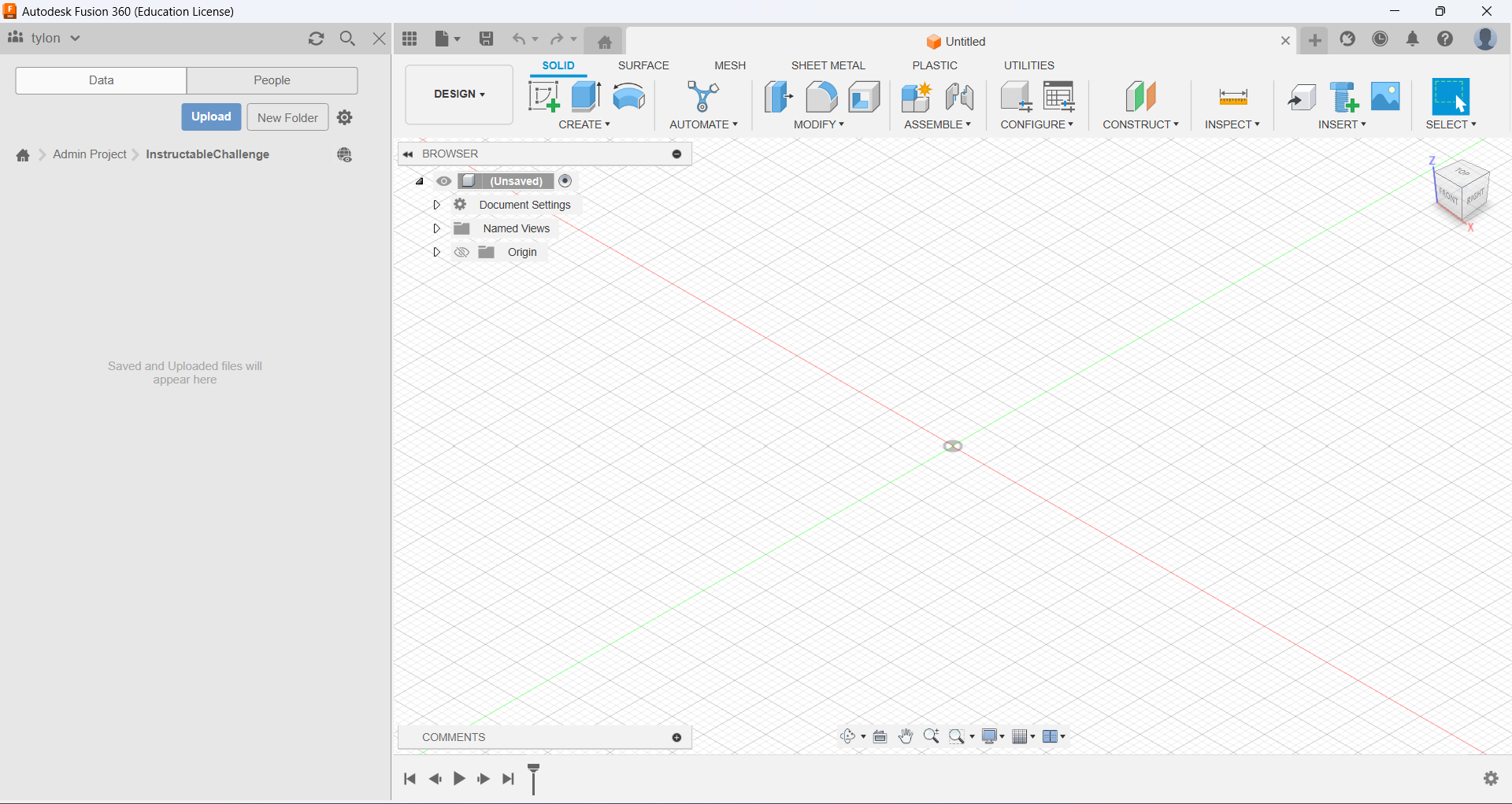Click the Insert Derive icon

click(x=1302, y=97)
